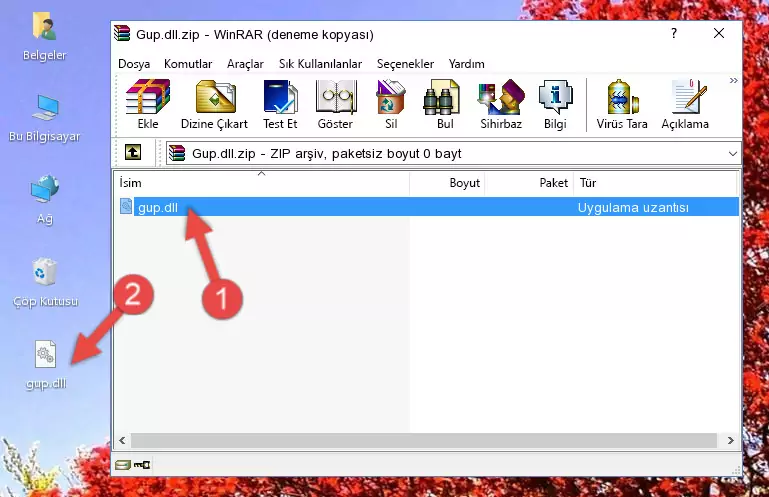Sort by Paket column header
The width and height of the screenshot is (769, 497).
(x=529, y=183)
